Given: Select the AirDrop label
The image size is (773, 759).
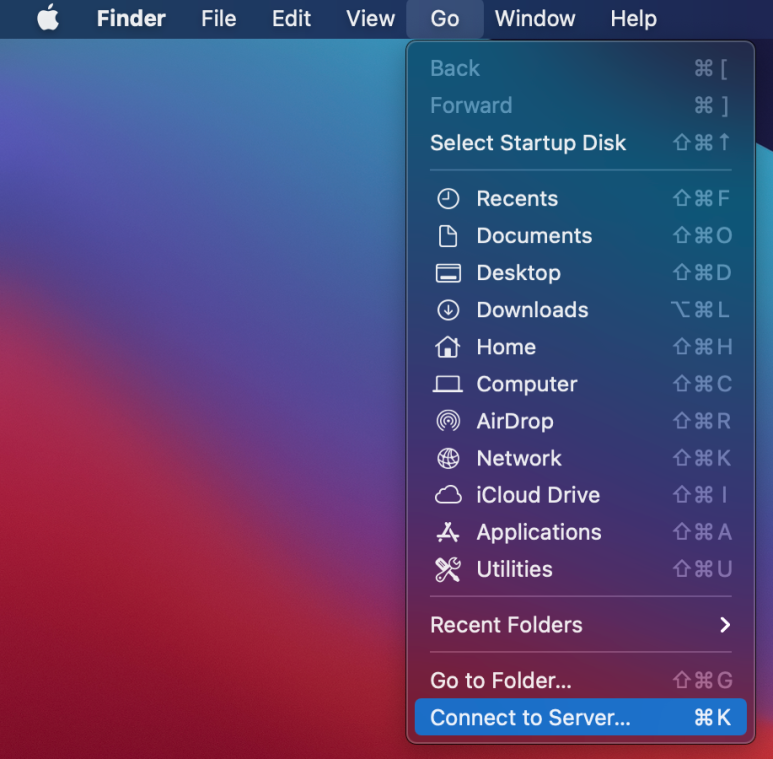Looking at the screenshot, I should pos(515,421).
